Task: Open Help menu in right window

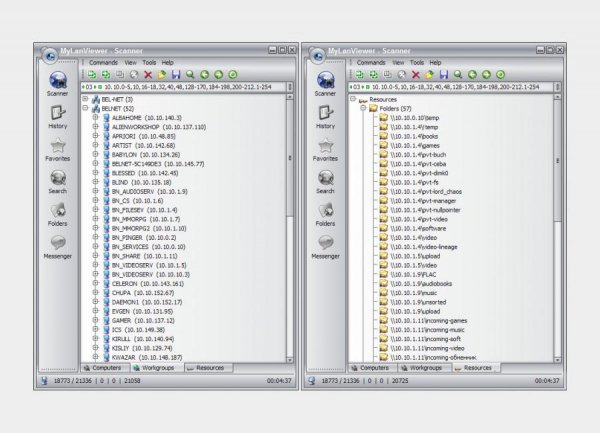Action: click(435, 62)
